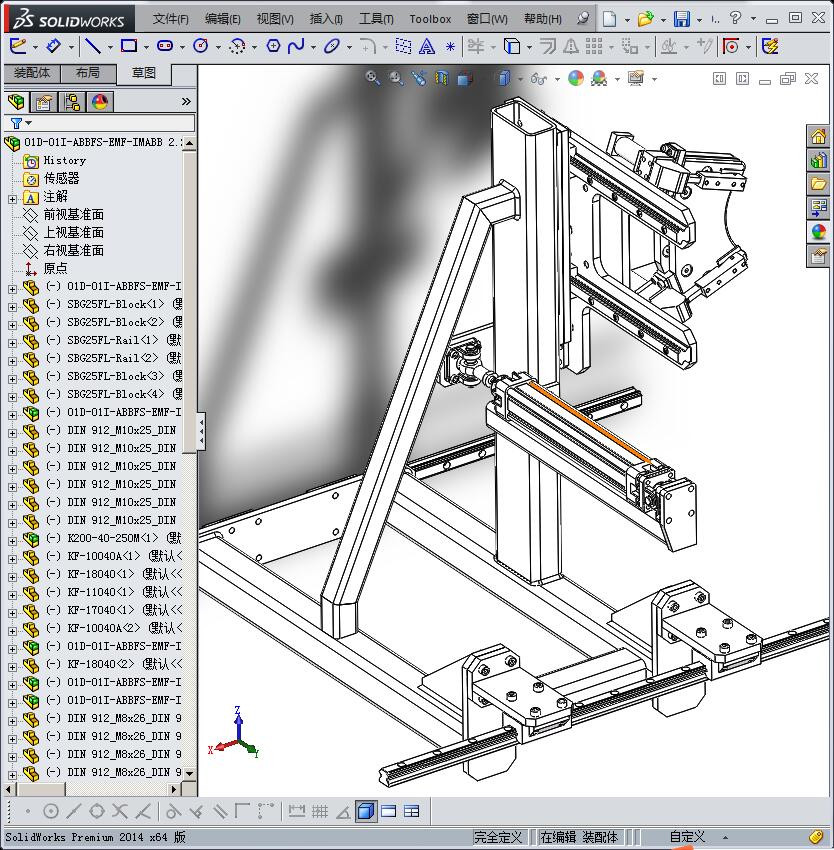The height and width of the screenshot is (850, 834).
Task: Select the Spline sketch tool
Action: pos(296,46)
